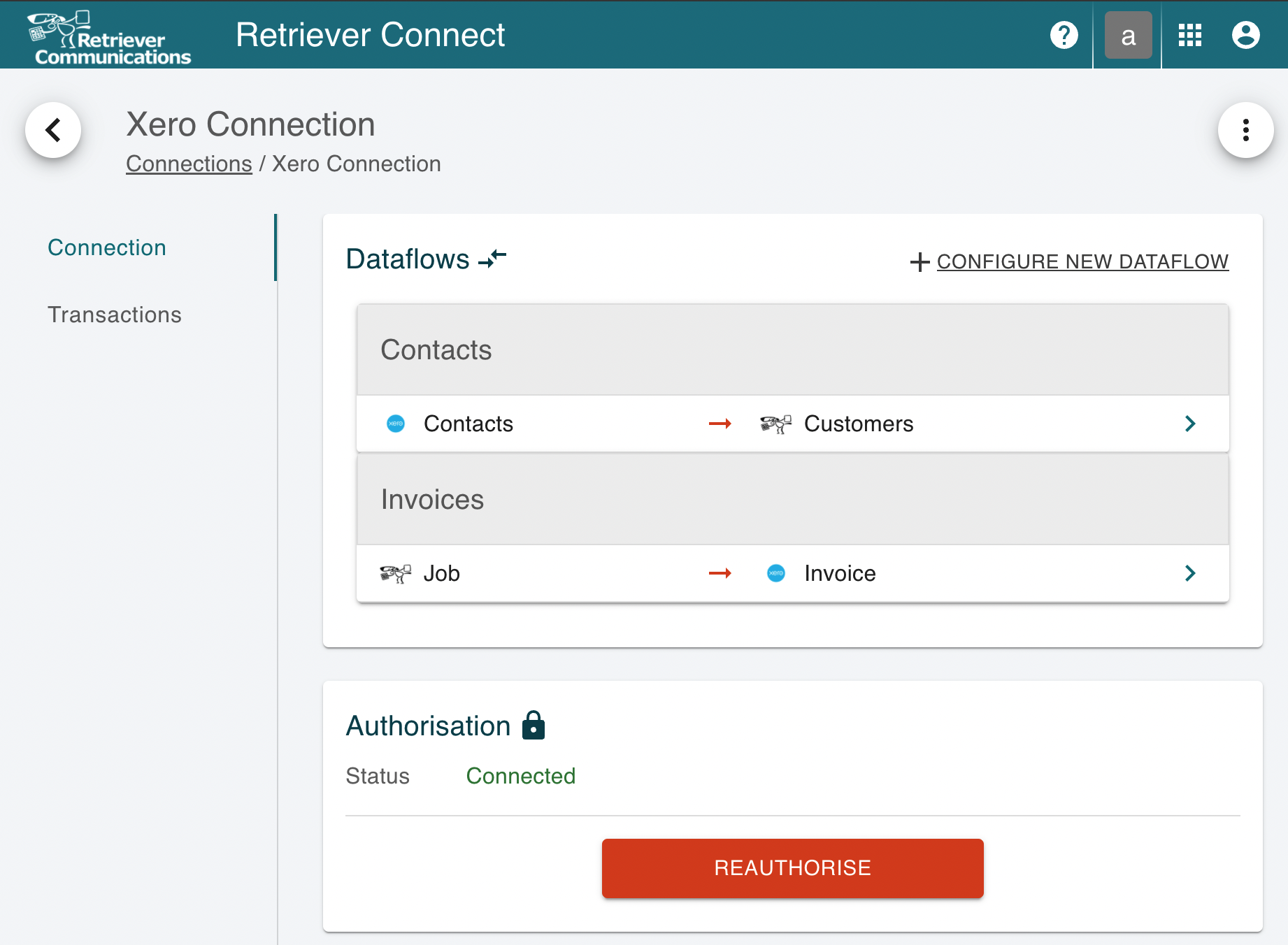
Task: Click the Contacts label next to Xero icon
Action: (468, 424)
